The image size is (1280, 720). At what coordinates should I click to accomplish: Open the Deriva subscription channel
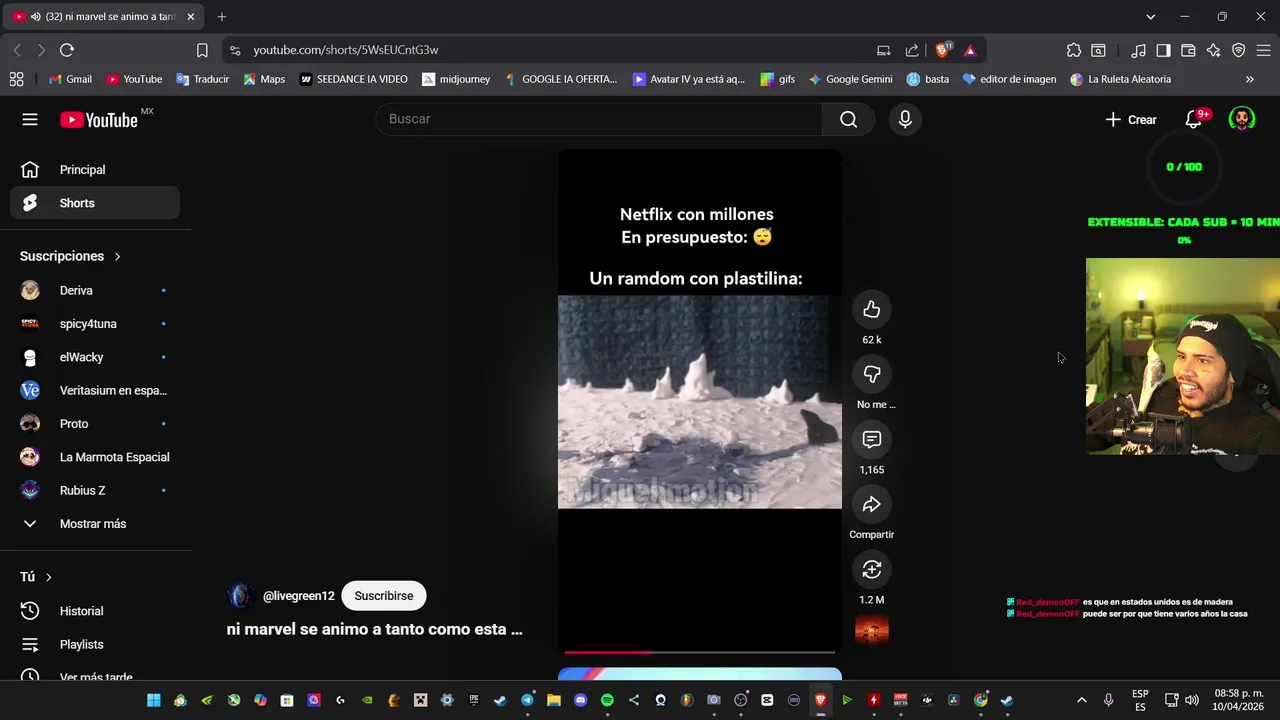point(95,291)
